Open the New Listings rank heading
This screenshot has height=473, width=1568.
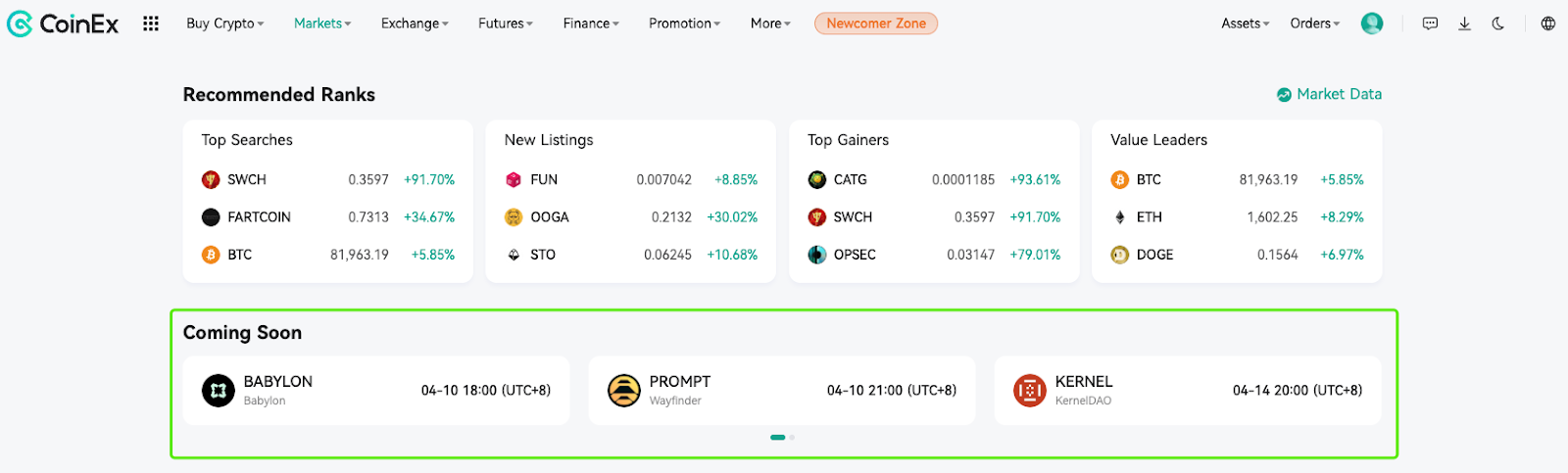point(549,140)
